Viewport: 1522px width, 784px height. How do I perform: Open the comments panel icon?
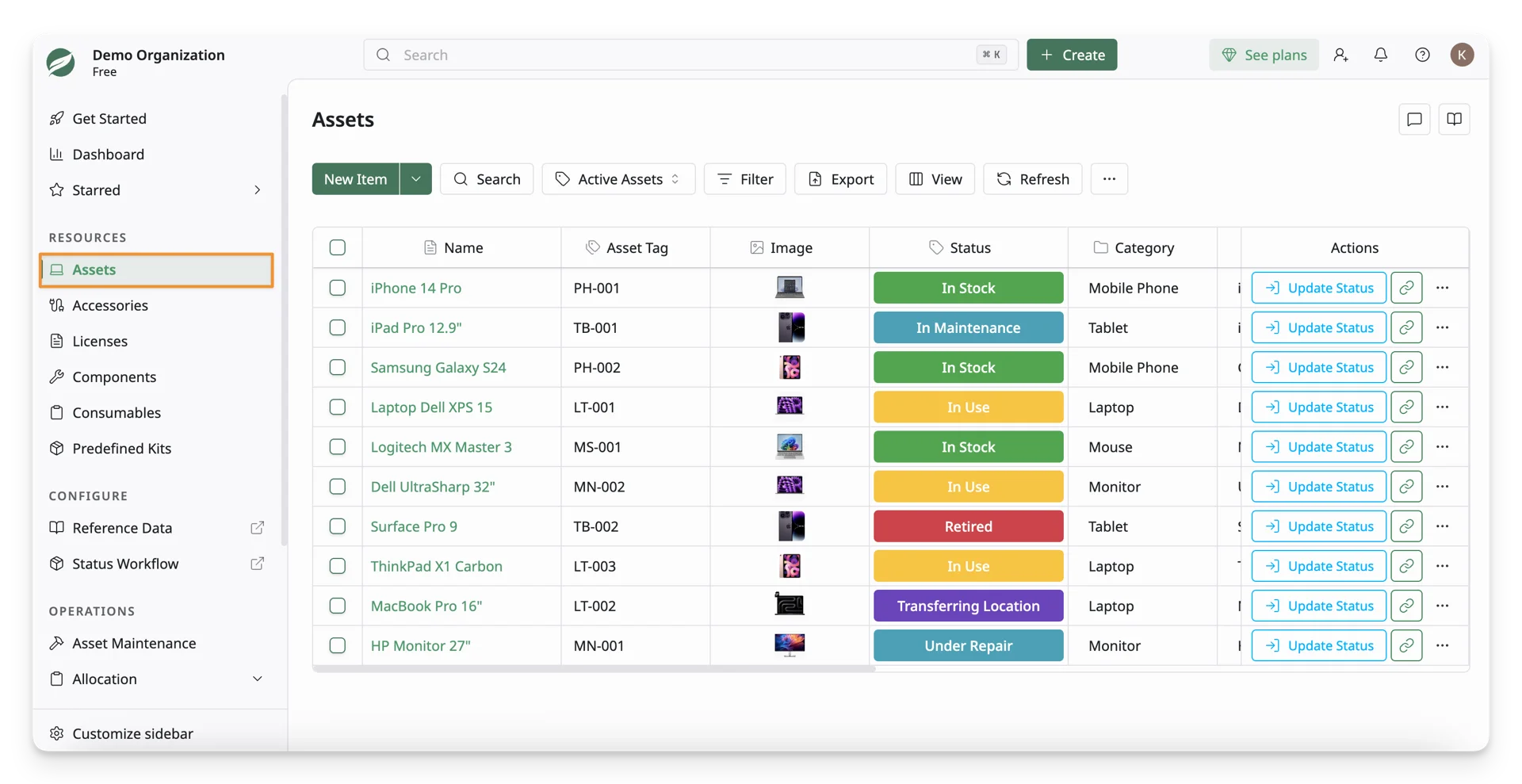click(x=1414, y=120)
